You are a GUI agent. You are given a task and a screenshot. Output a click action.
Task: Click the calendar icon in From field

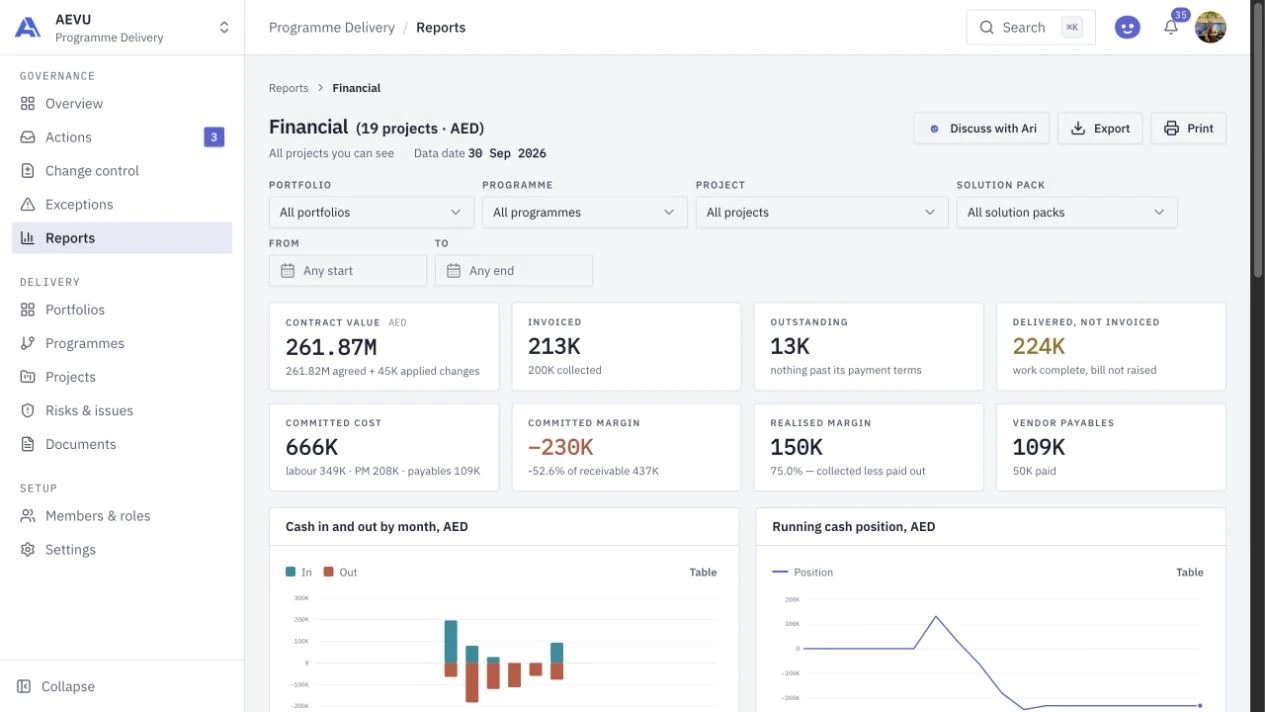(x=287, y=271)
